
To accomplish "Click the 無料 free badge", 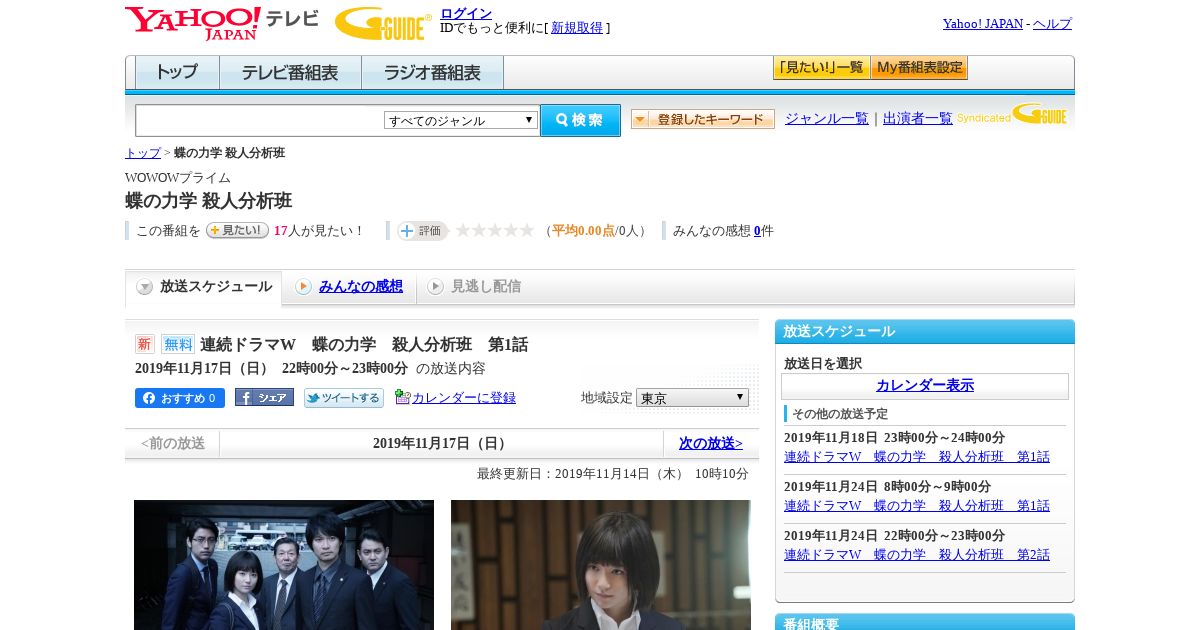I will pos(178,344).
